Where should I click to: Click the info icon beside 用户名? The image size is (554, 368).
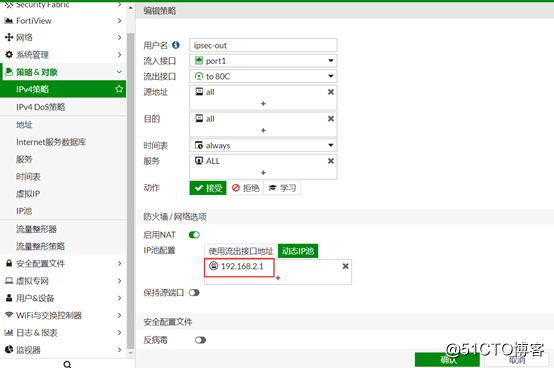point(176,45)
